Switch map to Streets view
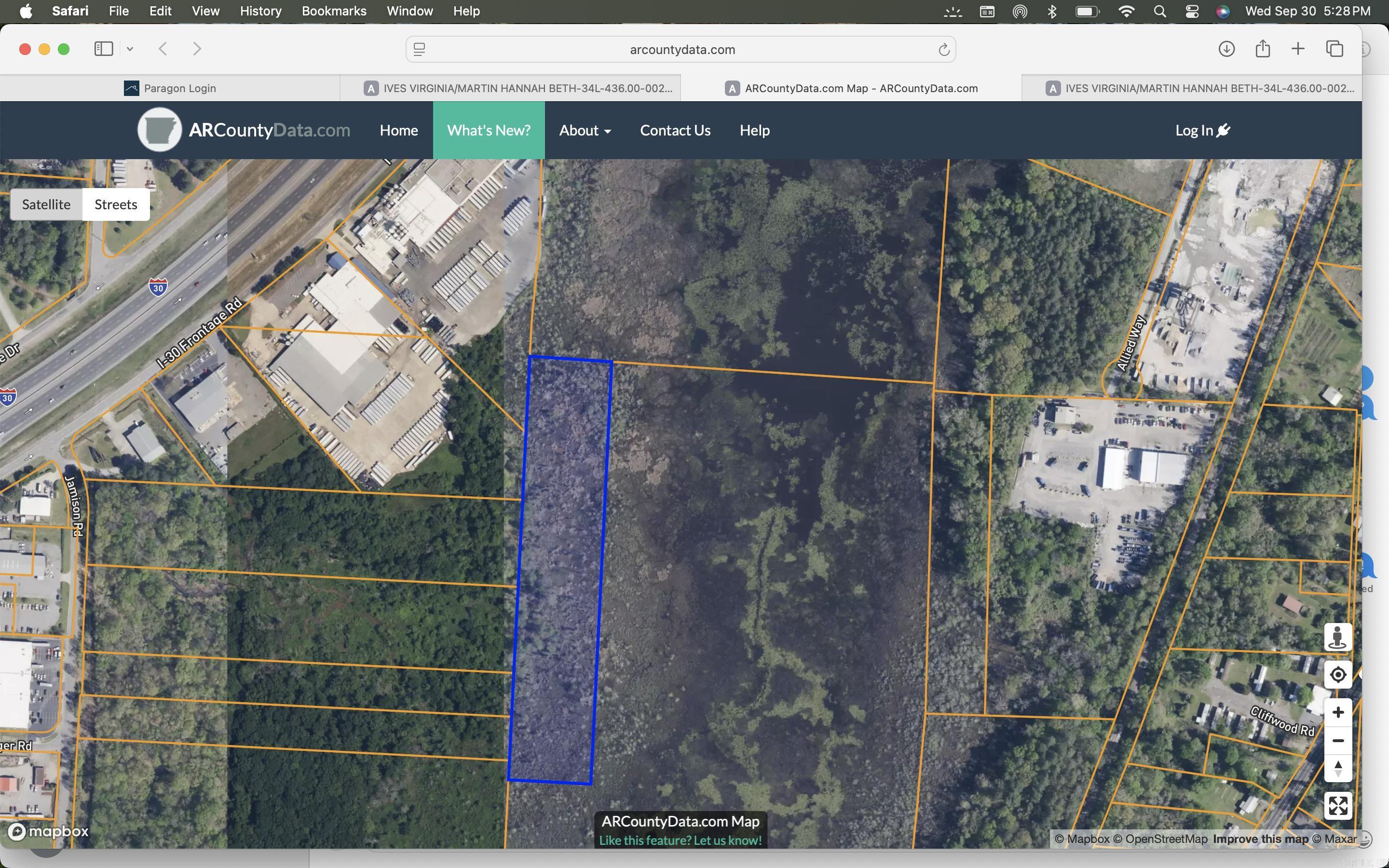 pyautogui.click(x=116, y=204)
